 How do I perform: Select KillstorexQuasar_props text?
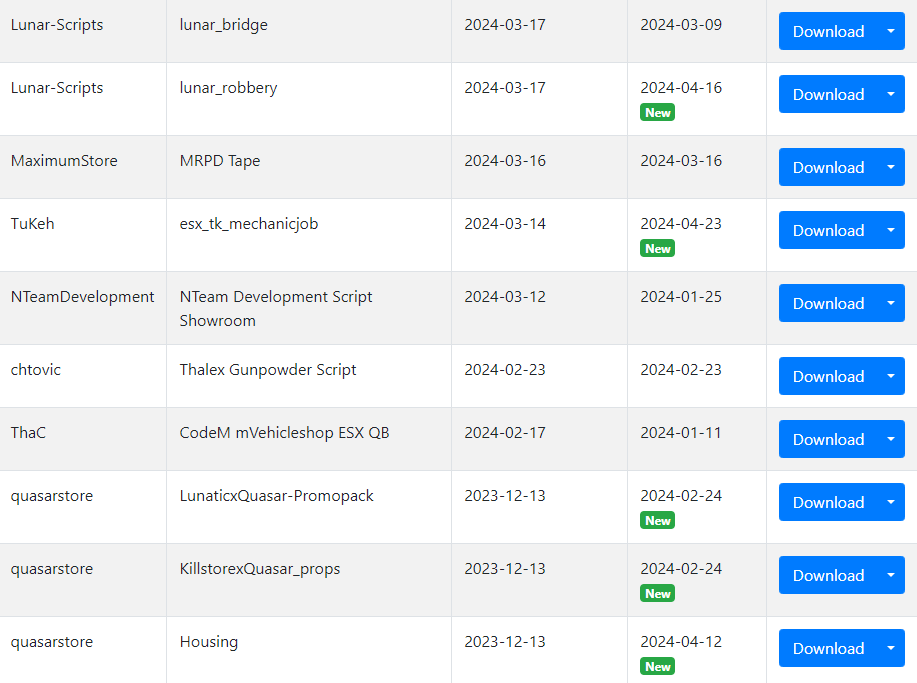260,569
